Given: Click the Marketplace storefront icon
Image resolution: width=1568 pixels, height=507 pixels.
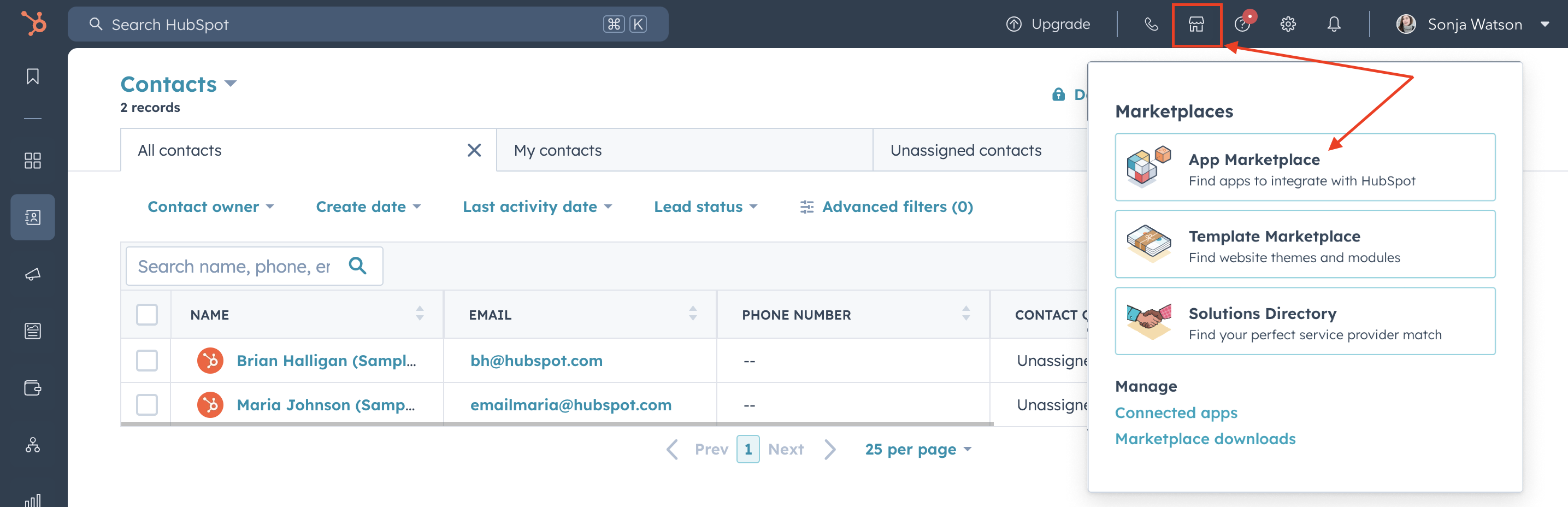Looking at the screenshot, I should (1196, 25).
